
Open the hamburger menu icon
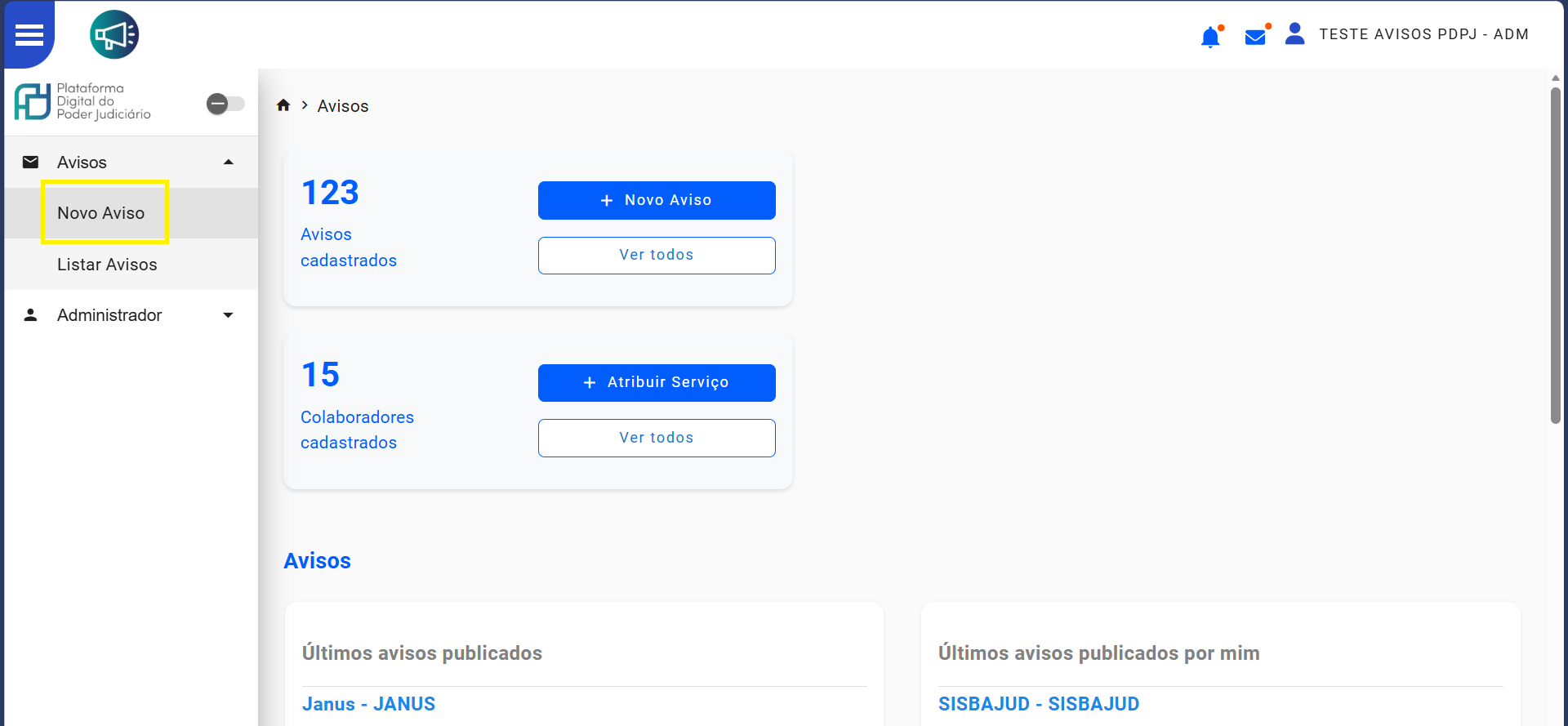29,35
